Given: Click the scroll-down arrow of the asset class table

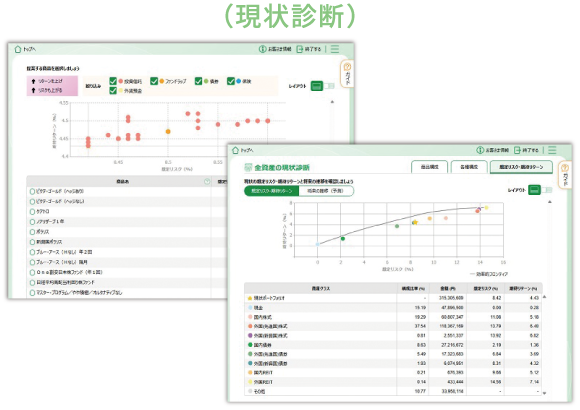Looking at the screenshot, I should tap(544, 393).
